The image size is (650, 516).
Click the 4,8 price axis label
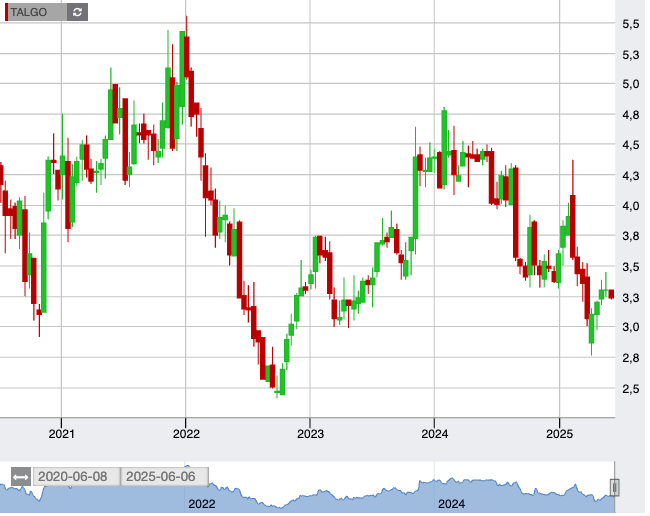tap(631, 115)
